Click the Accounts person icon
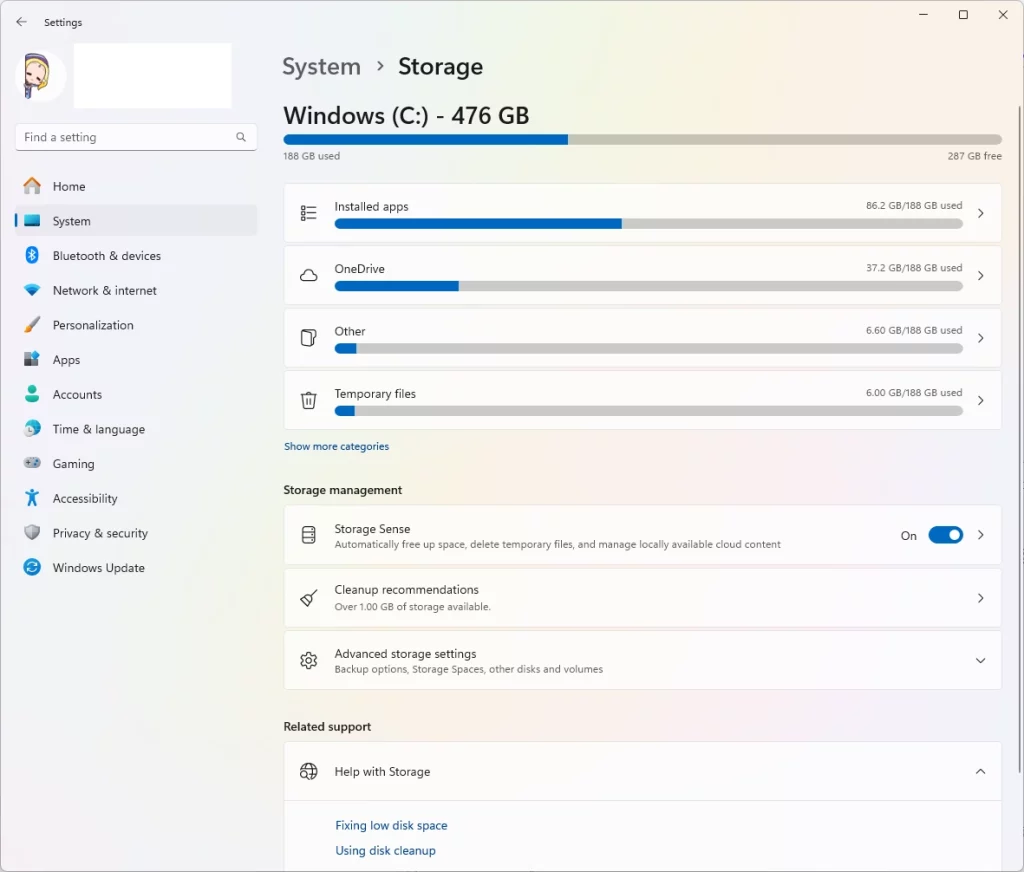Image resolution: width=1024 pixels, height=872 pixels. tap(31, 393)
